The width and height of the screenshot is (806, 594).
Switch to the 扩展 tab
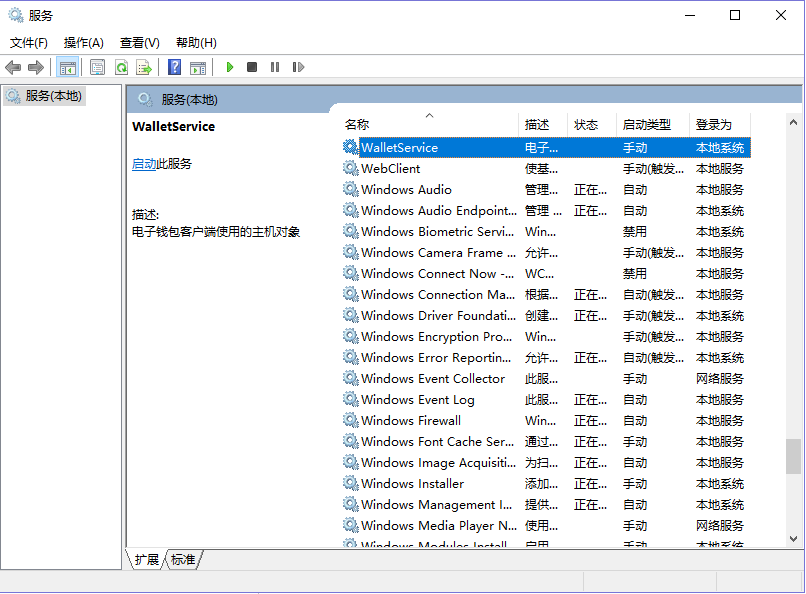[146, 560]
